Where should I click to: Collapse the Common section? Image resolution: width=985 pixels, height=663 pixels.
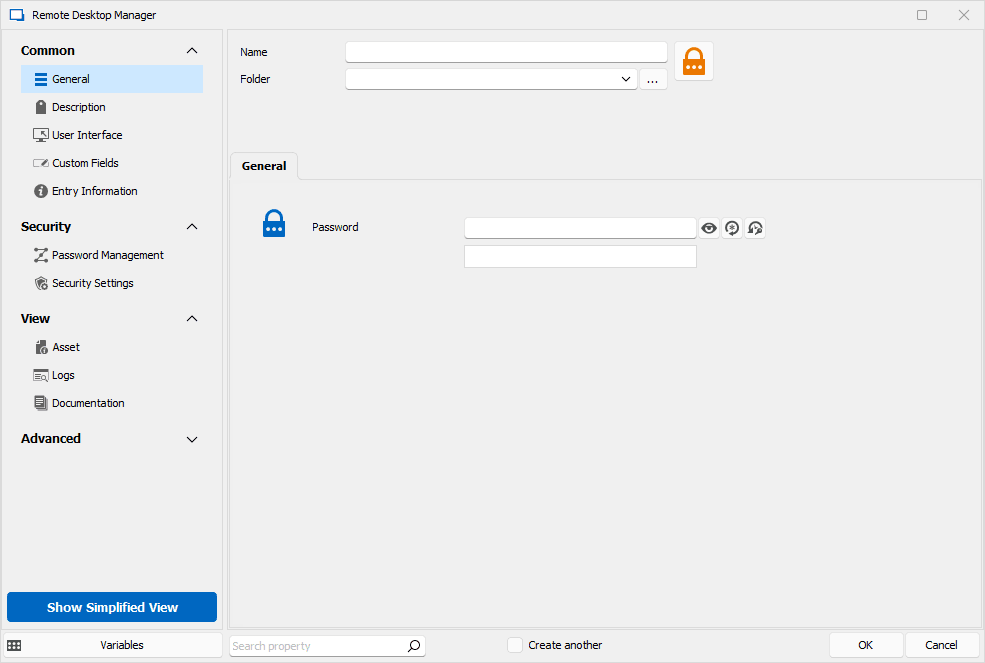[192, 50]
